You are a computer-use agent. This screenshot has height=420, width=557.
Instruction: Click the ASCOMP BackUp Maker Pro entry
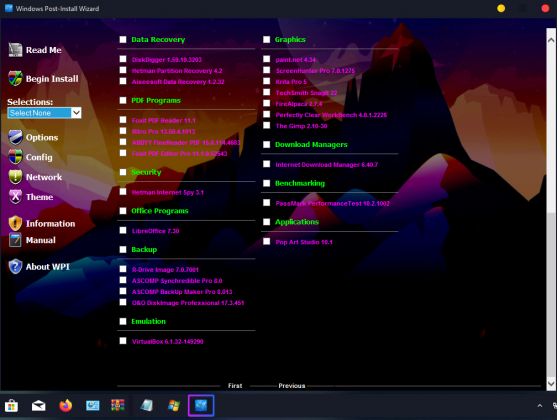182,292
